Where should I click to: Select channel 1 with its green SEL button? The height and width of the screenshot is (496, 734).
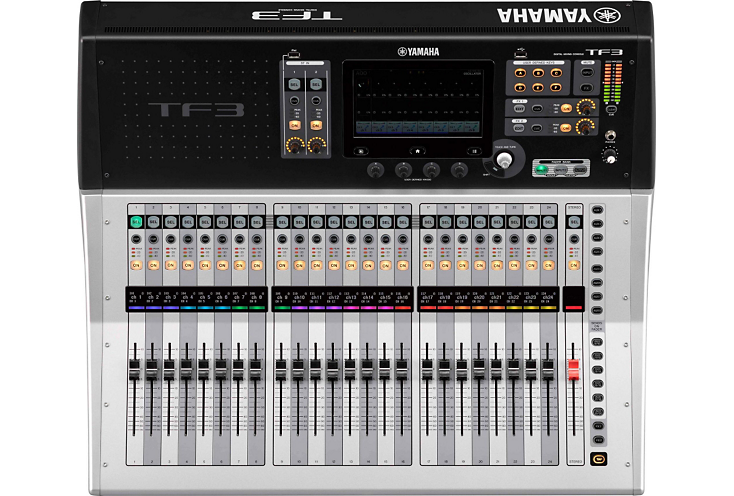tap(135, 220)
